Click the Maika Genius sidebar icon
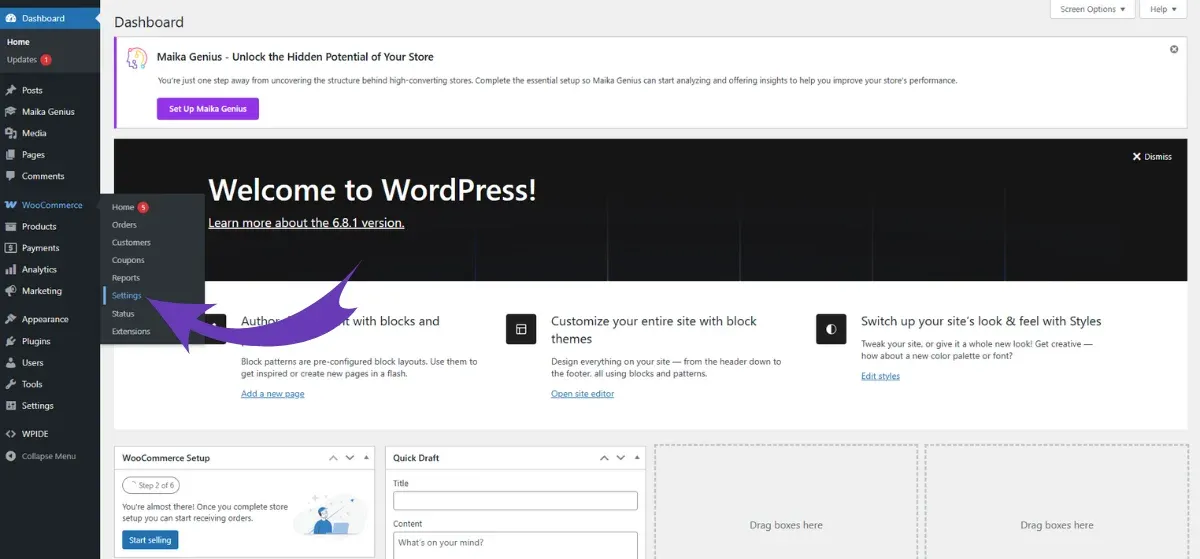 [11, 112]
